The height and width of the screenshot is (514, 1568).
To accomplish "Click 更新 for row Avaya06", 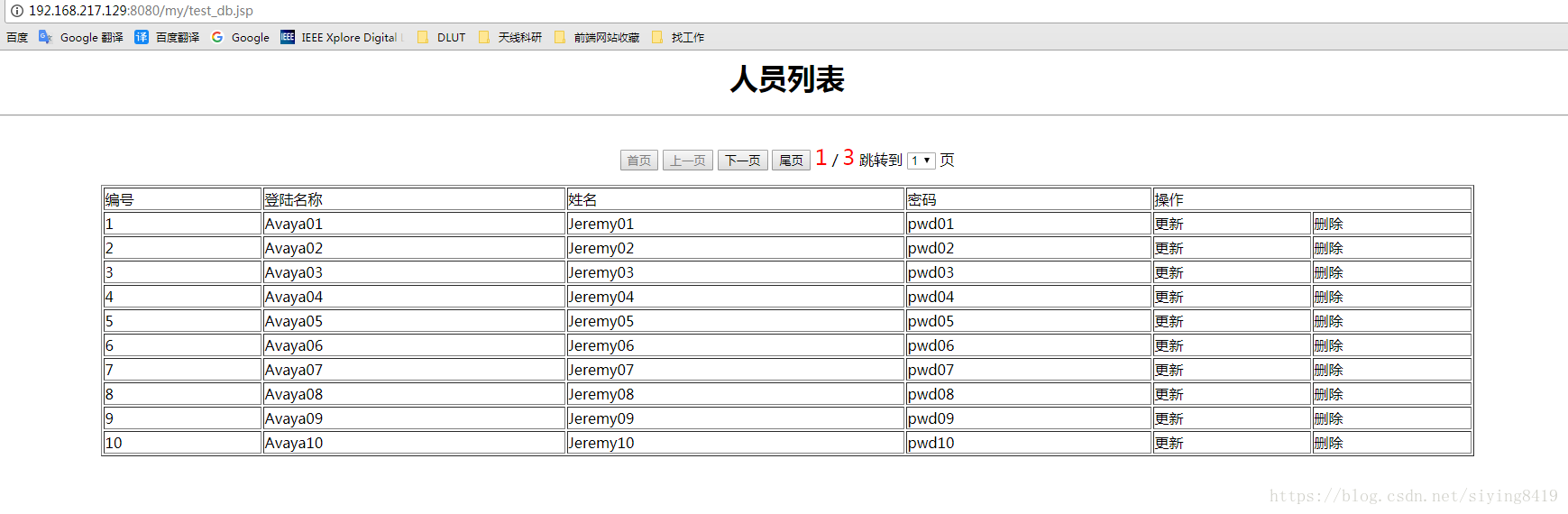I will [1169, 345].
